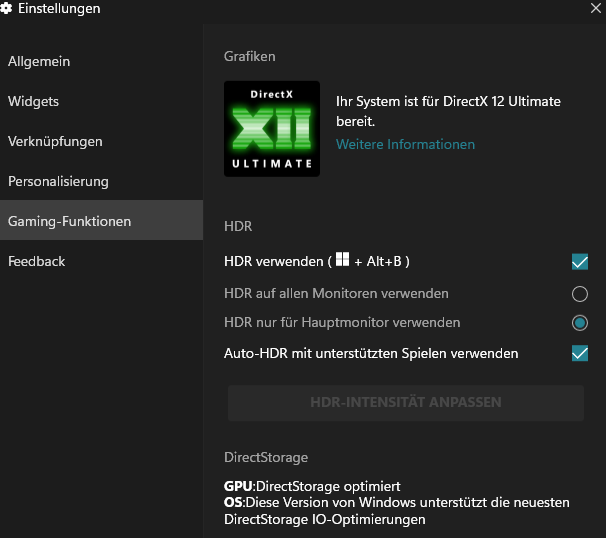Open the Feedback section
Image resolution: width=606 pixels, height=538 pixels.
101,261
